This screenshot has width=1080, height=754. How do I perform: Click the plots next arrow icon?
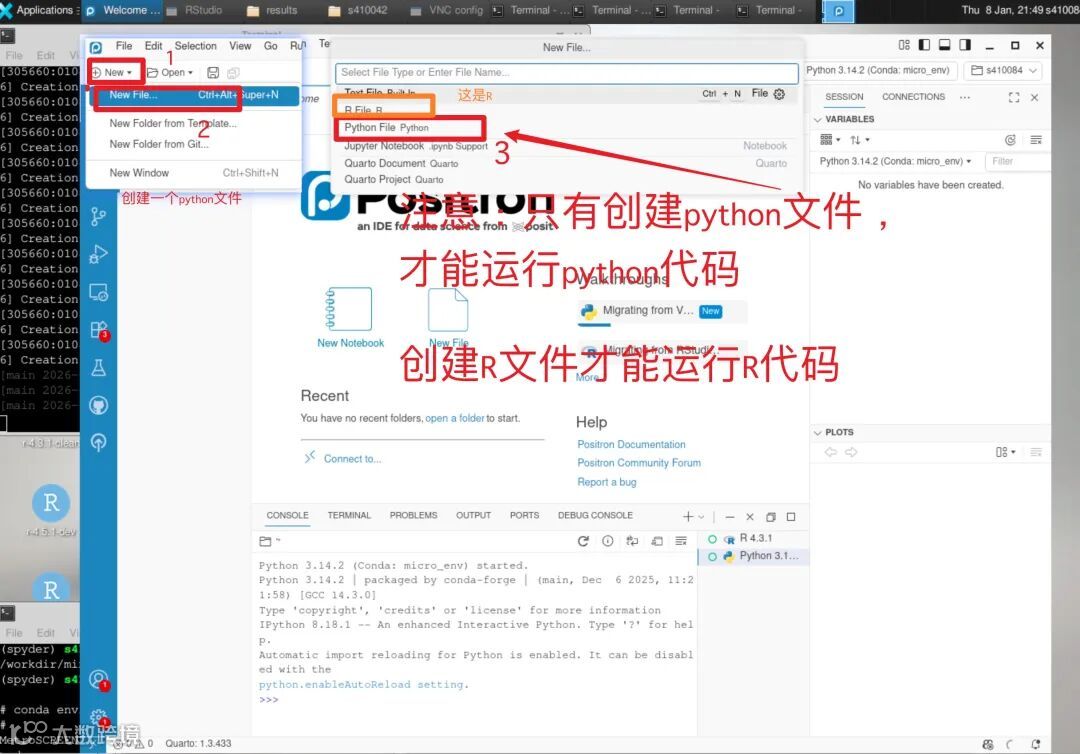(851, 452)
